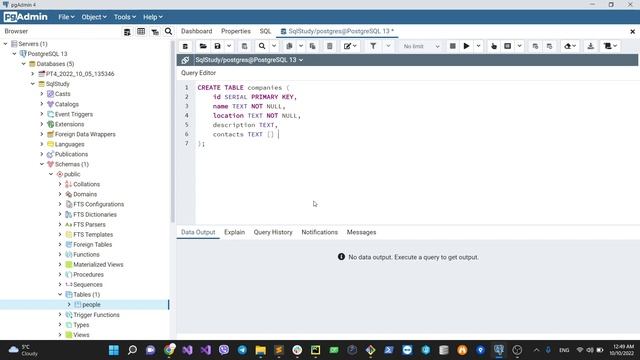Viewport: 640px width, 360px height.
Task: Collapse the Servers (1) tree node
Action: coord(6,44)
